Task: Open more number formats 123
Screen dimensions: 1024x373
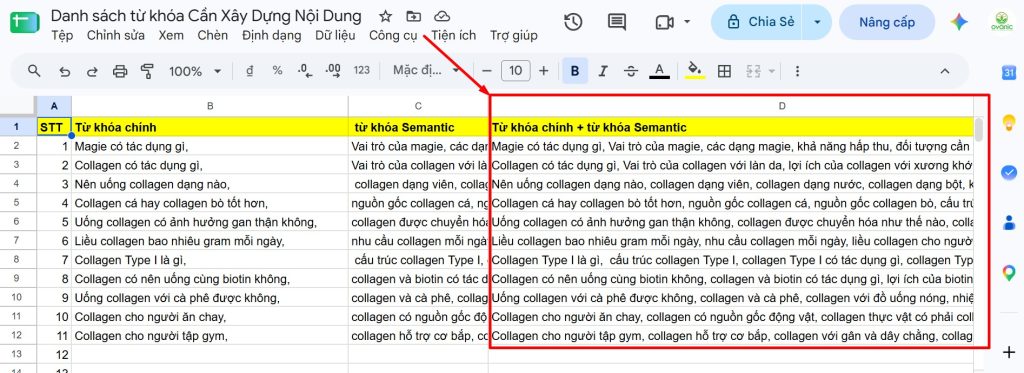Action: coord(361,71)
